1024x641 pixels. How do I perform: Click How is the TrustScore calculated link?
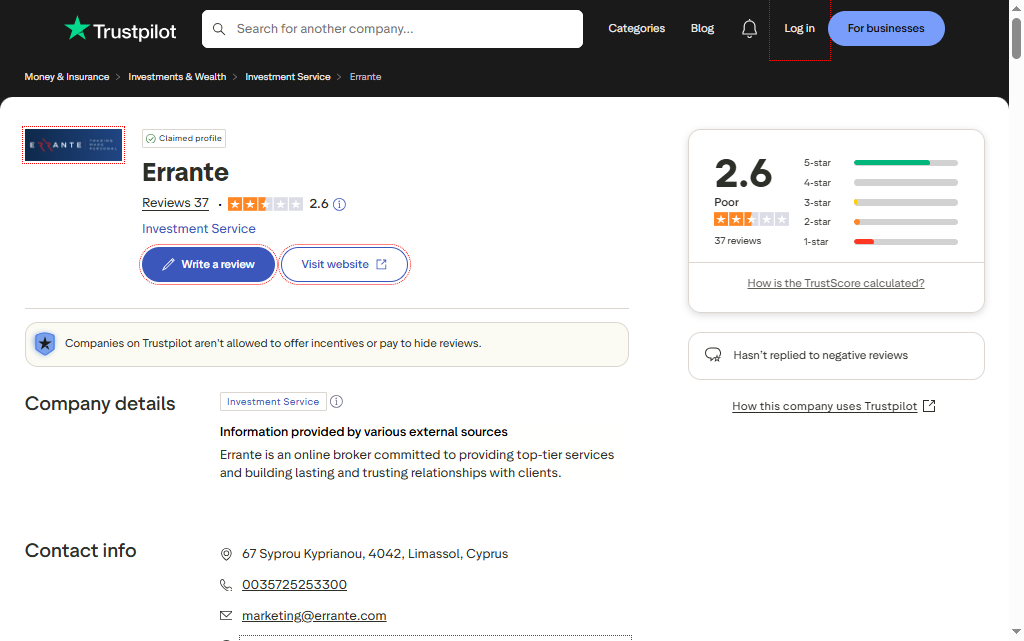835,283
